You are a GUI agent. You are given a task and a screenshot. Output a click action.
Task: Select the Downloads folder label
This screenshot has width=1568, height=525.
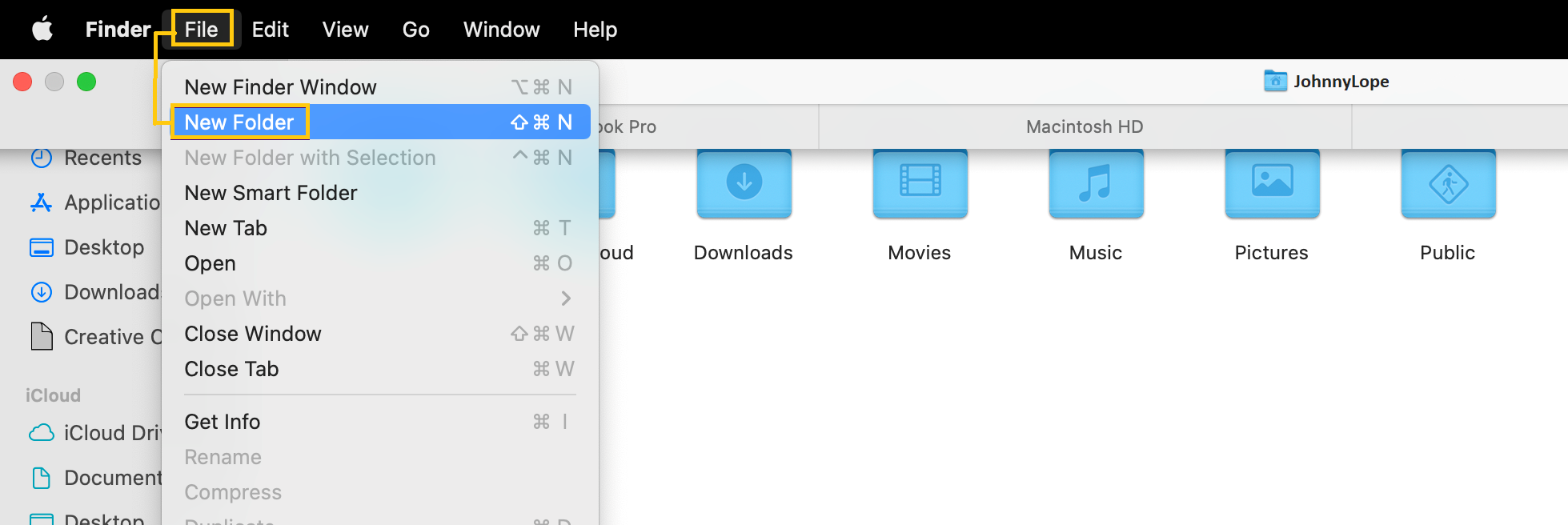(x=744, y=253)
